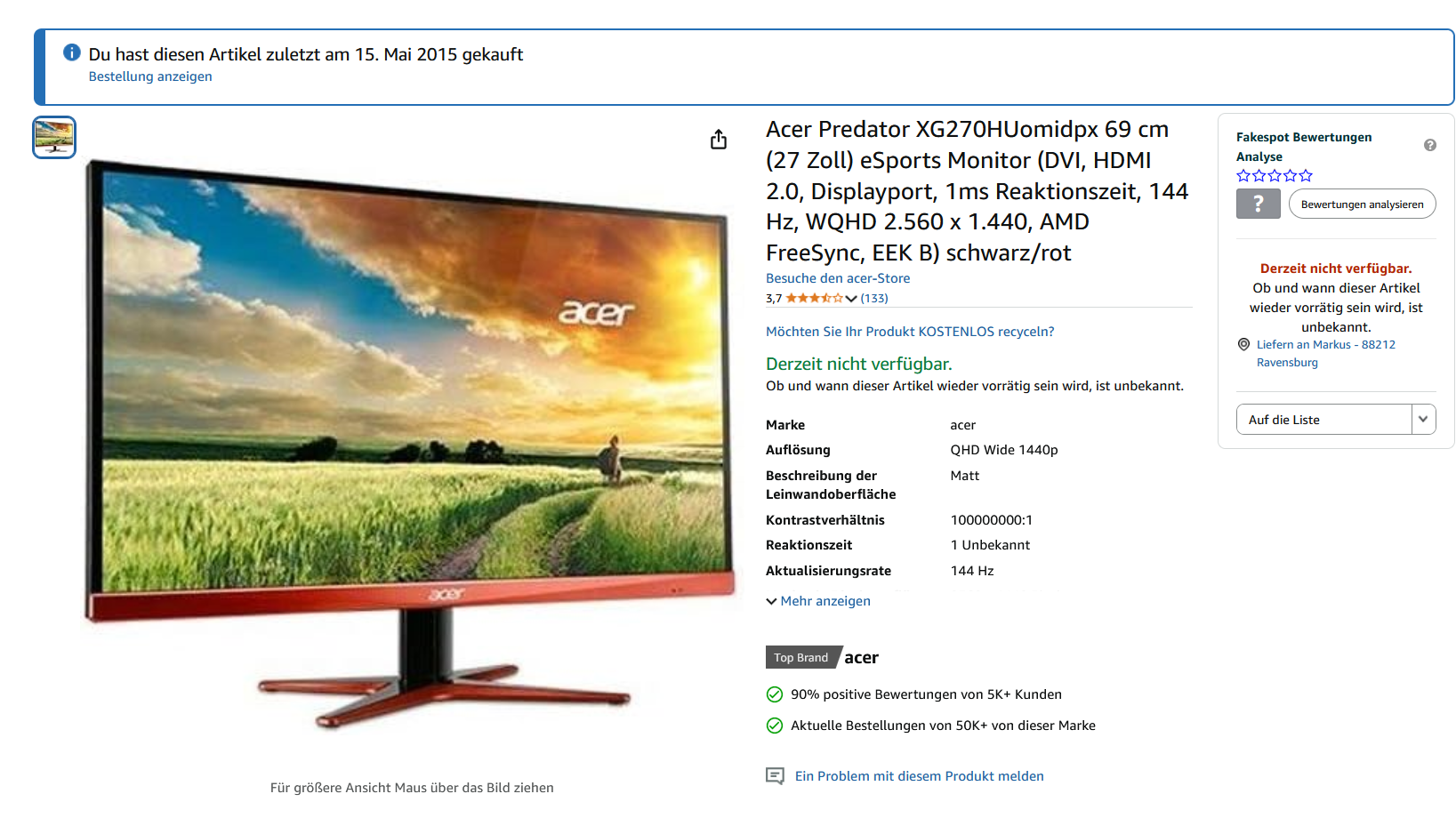Viewport: 1456px width, 818px height.
Task: Click the Fakespot help question mark icon
Action: click(1429, 146)
